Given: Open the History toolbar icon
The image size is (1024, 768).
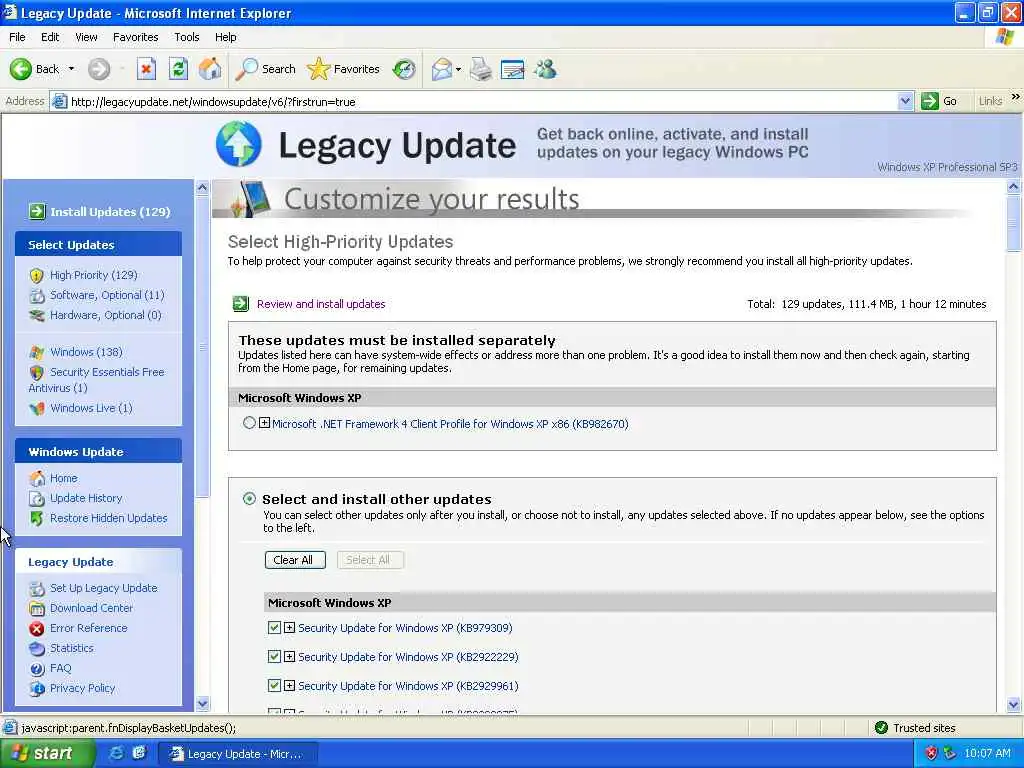Looking at the screenshot, I should coord(404,69).
